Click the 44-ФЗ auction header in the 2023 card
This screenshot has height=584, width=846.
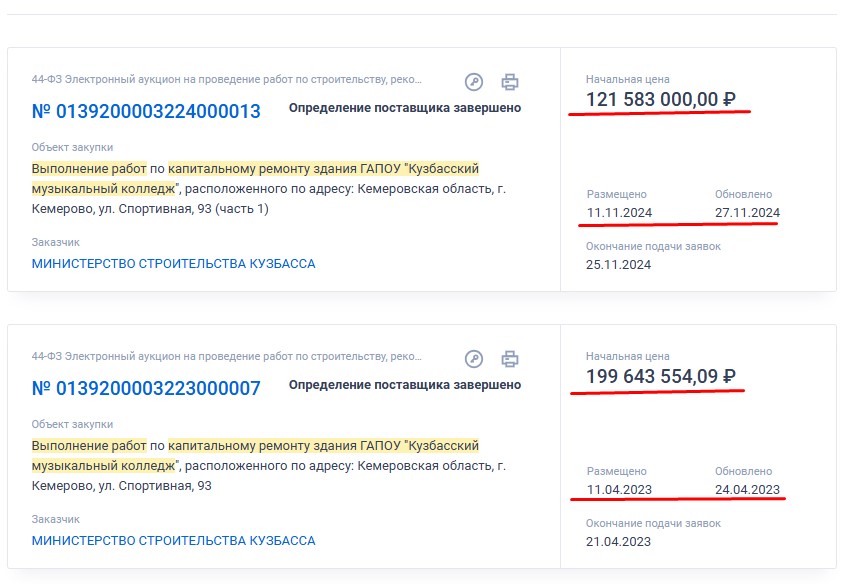coord(227,356)
